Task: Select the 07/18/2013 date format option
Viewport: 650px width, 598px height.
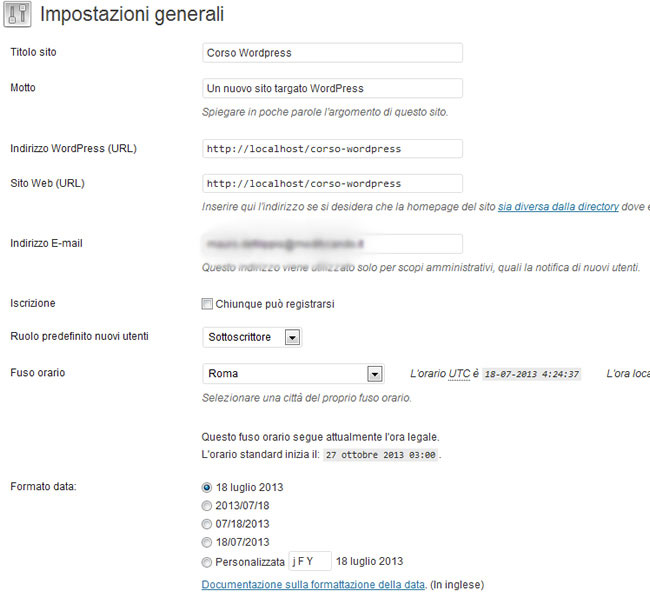Action: [x=208, y=524]
